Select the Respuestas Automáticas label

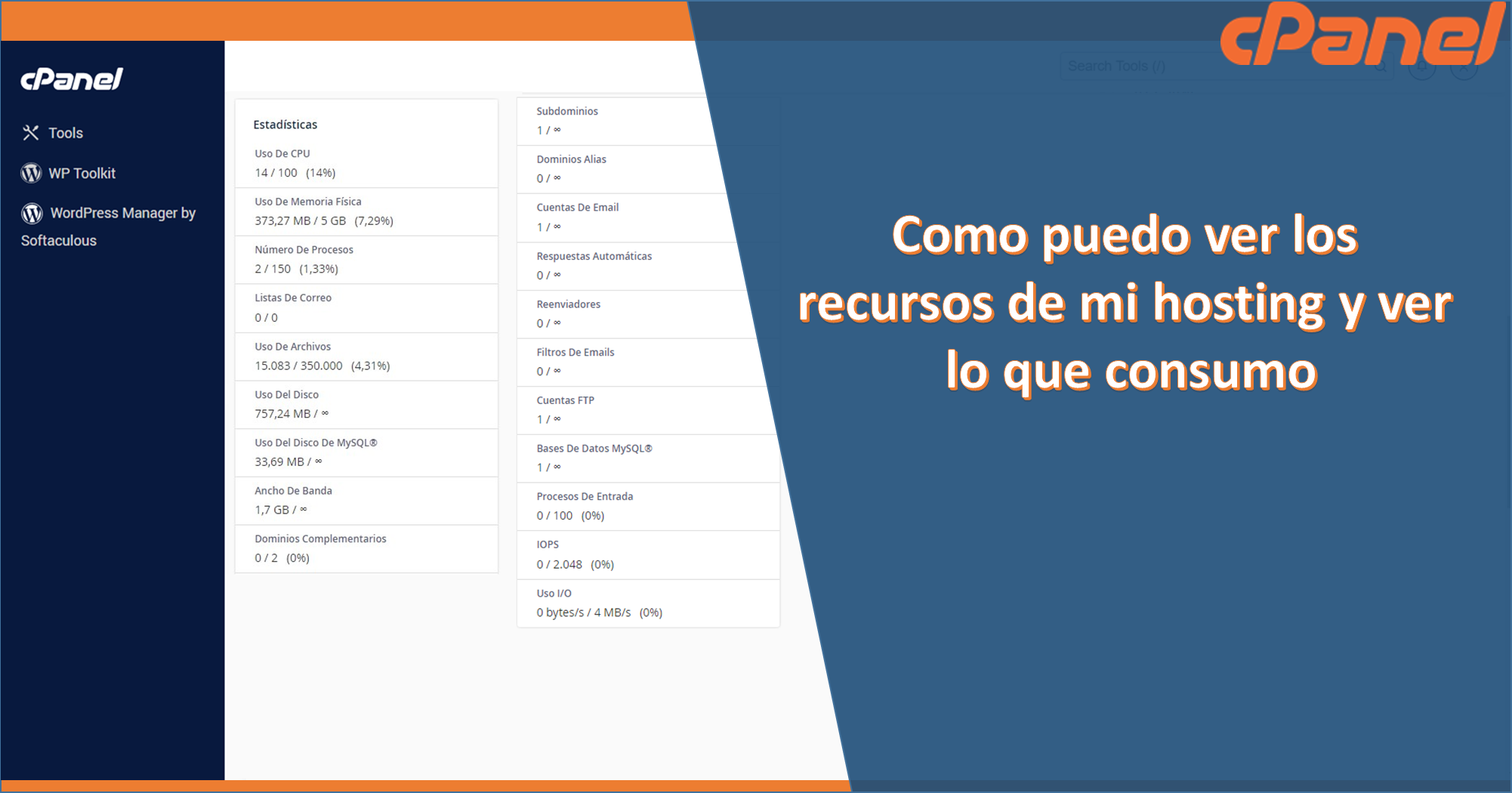(x=594, y=256)
